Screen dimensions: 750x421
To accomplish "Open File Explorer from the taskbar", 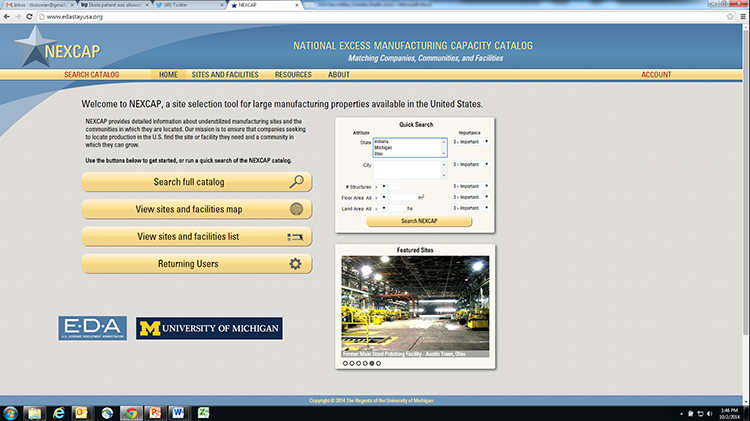I will pos(34,413).
